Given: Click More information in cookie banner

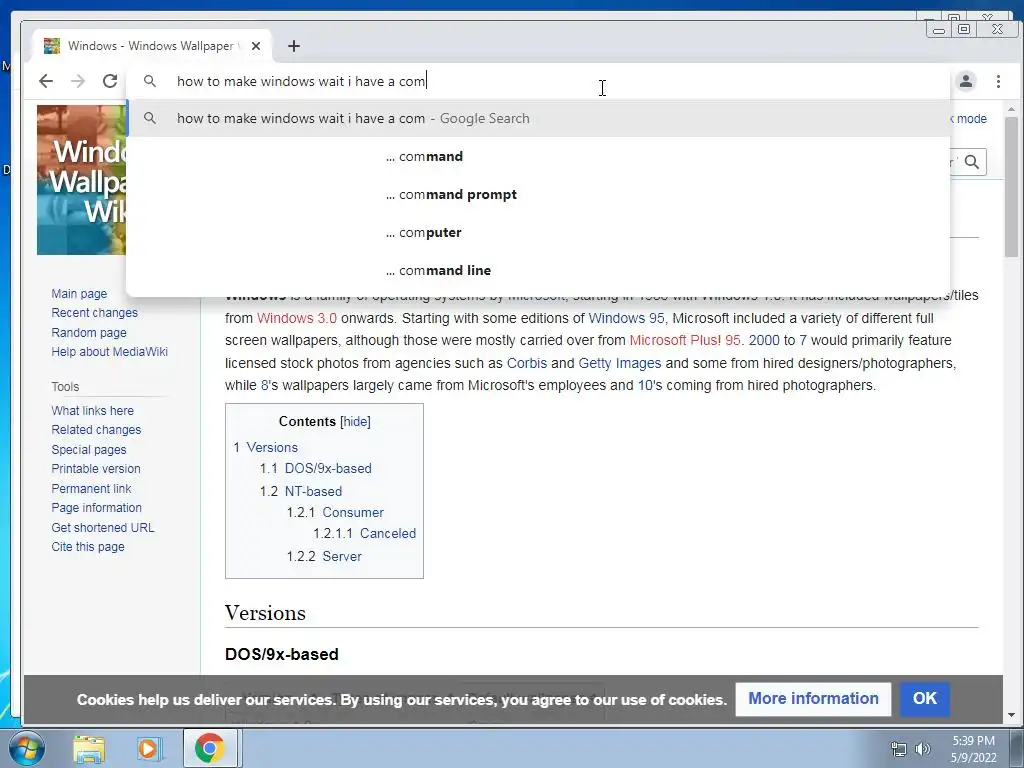Looking at the screenshot, I should [x=813, y=699].
